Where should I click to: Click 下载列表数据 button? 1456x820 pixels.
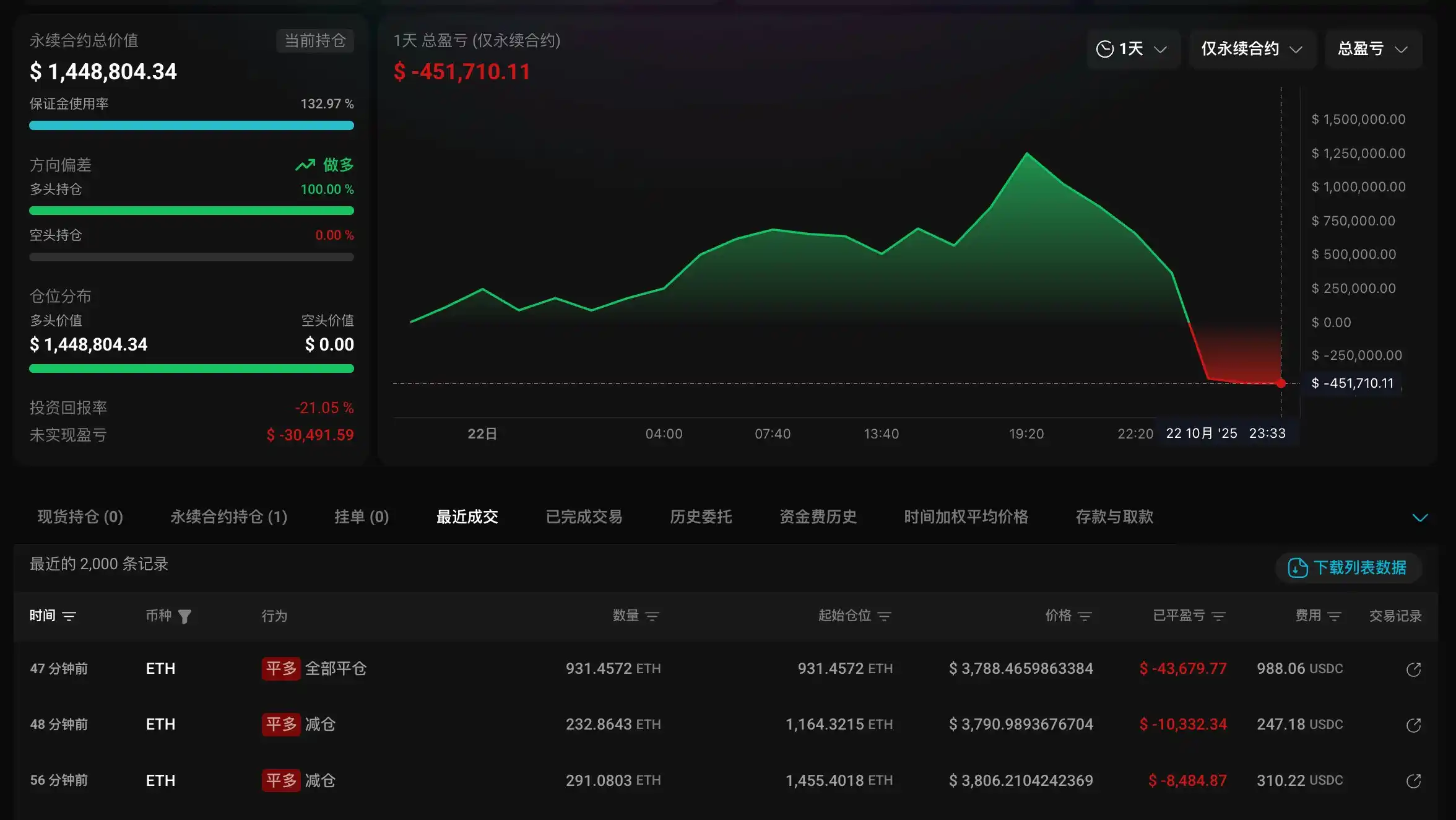(x=1348, y=567)
